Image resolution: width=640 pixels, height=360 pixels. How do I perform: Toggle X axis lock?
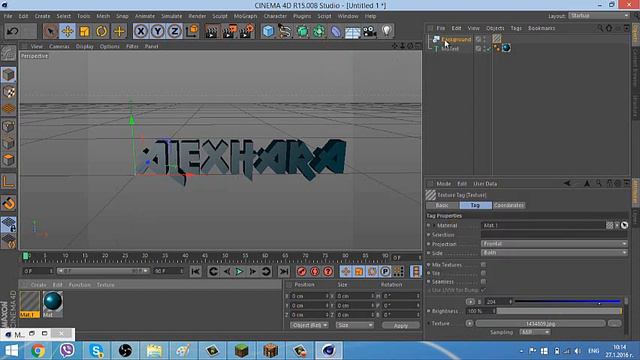(141, 31)
